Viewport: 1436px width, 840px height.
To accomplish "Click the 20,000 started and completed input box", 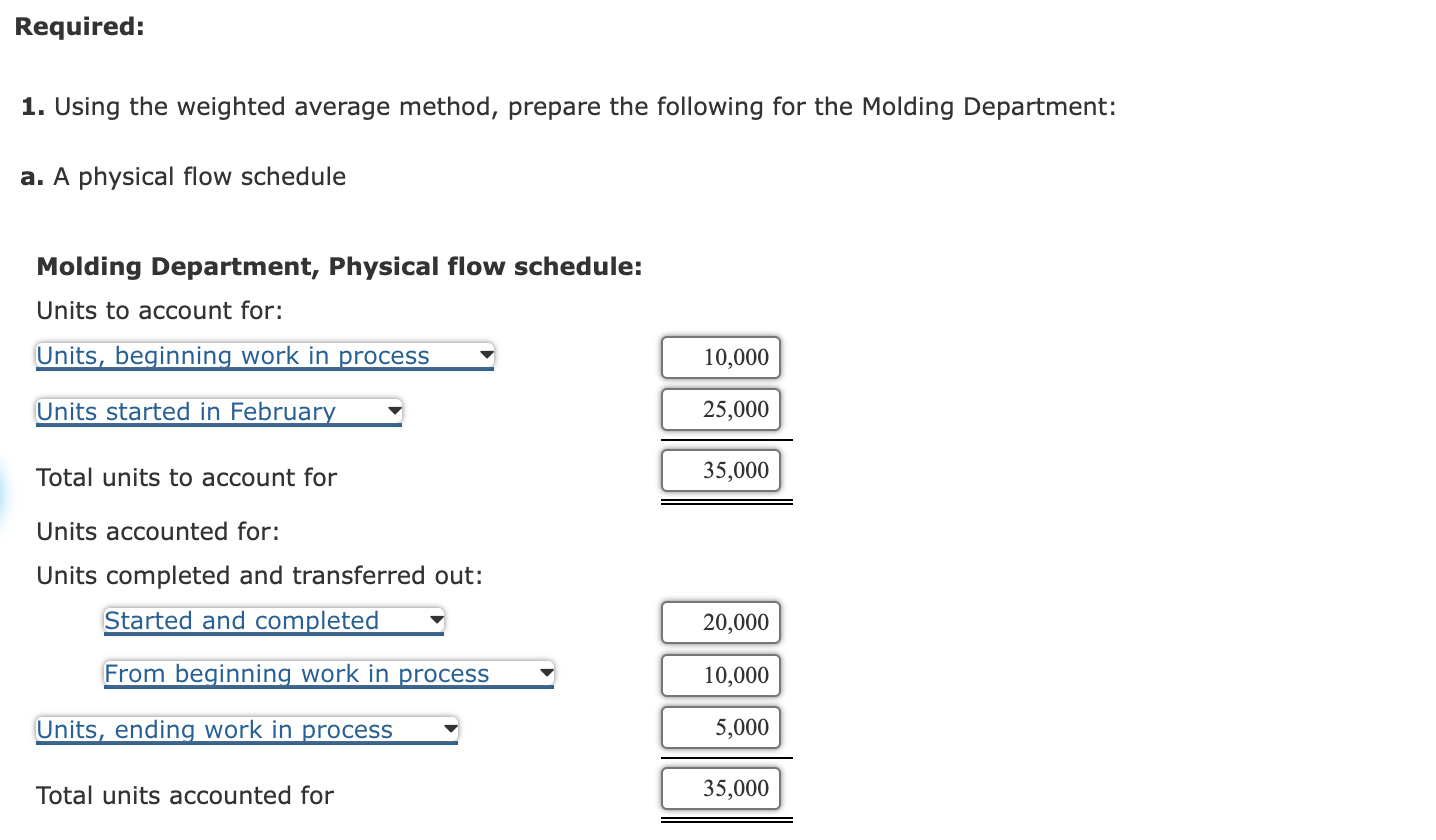I will coord(720,622).
